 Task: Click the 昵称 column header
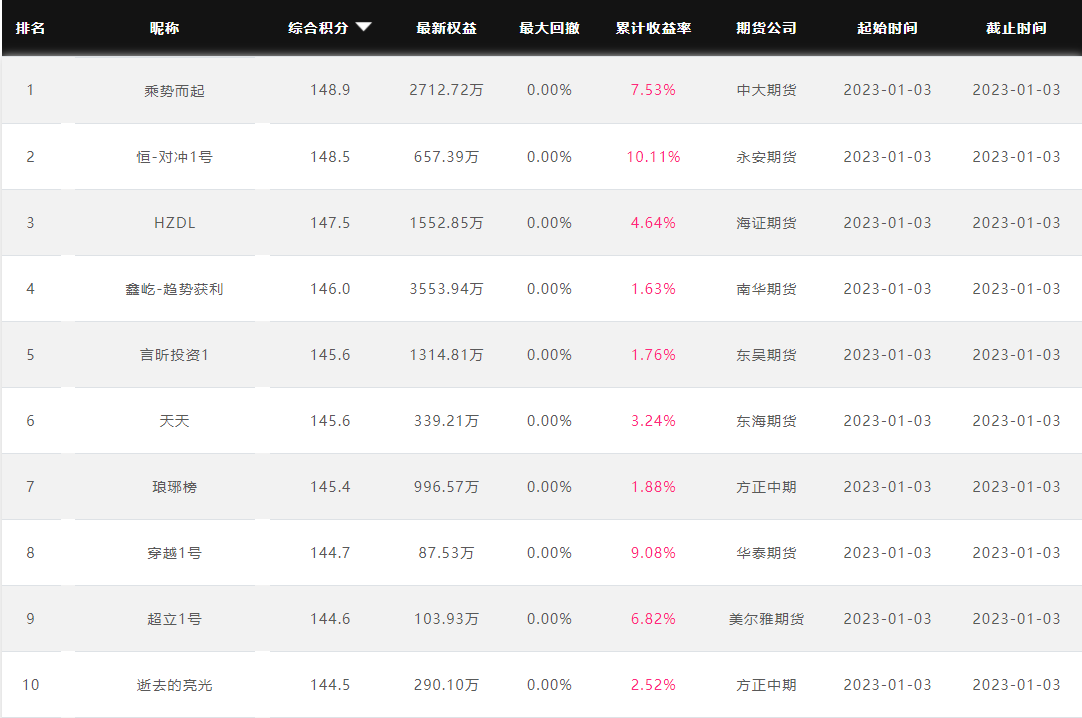[164, 28]
